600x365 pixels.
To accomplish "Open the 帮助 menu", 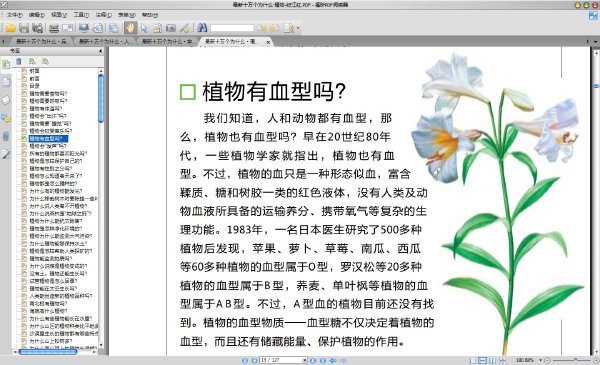I will [150, 15].
